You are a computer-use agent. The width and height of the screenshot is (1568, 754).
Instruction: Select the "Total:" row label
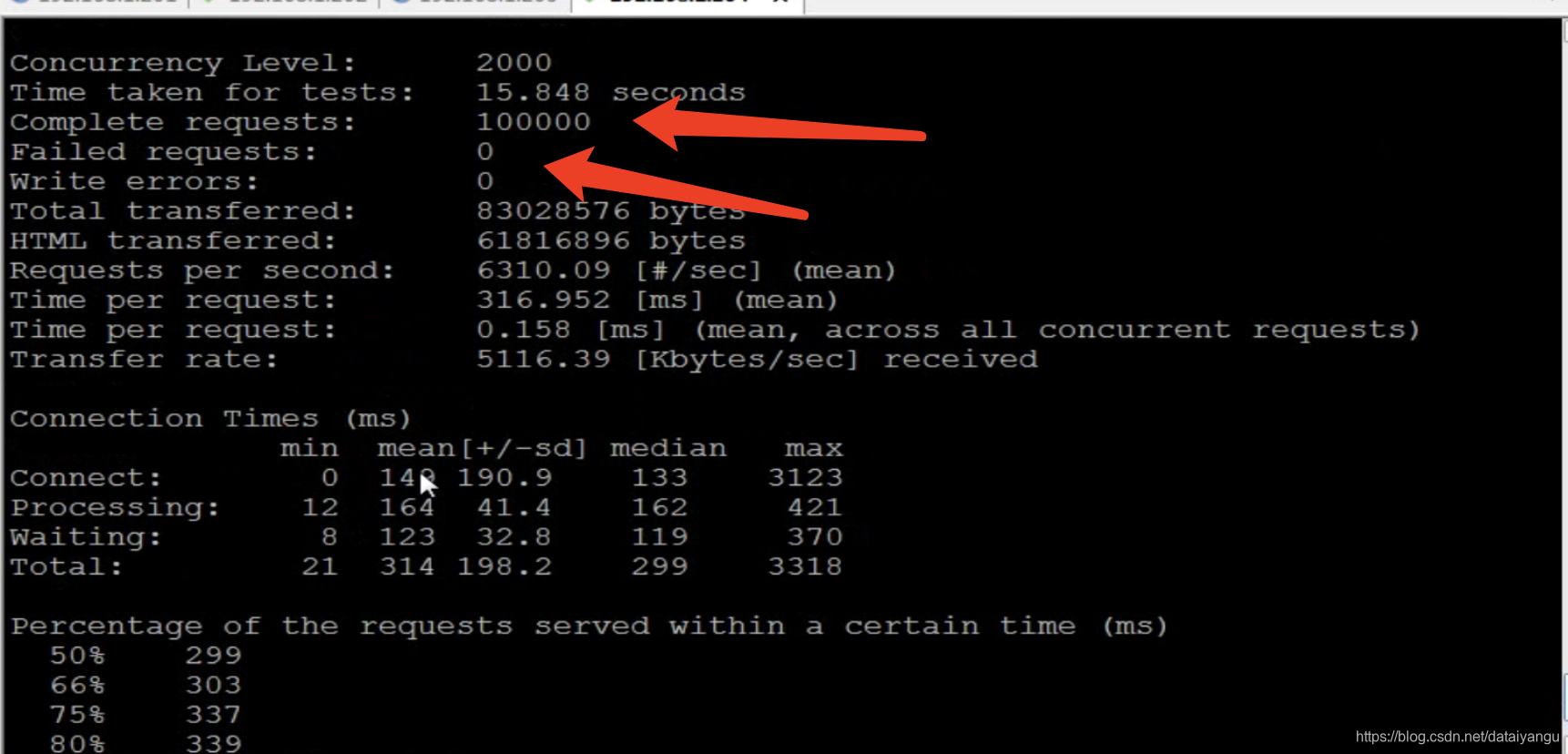(x=66, y=566)
